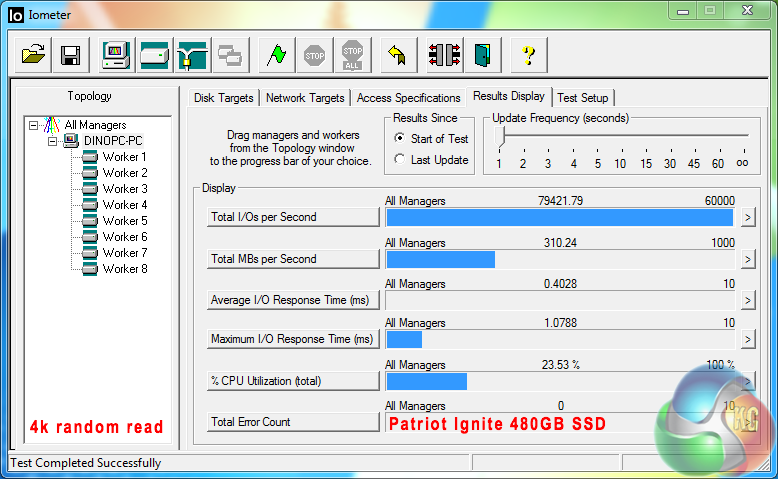Click the 310.24 MBs value
Viewport: 778px width, 479px height.
point(560,243)
